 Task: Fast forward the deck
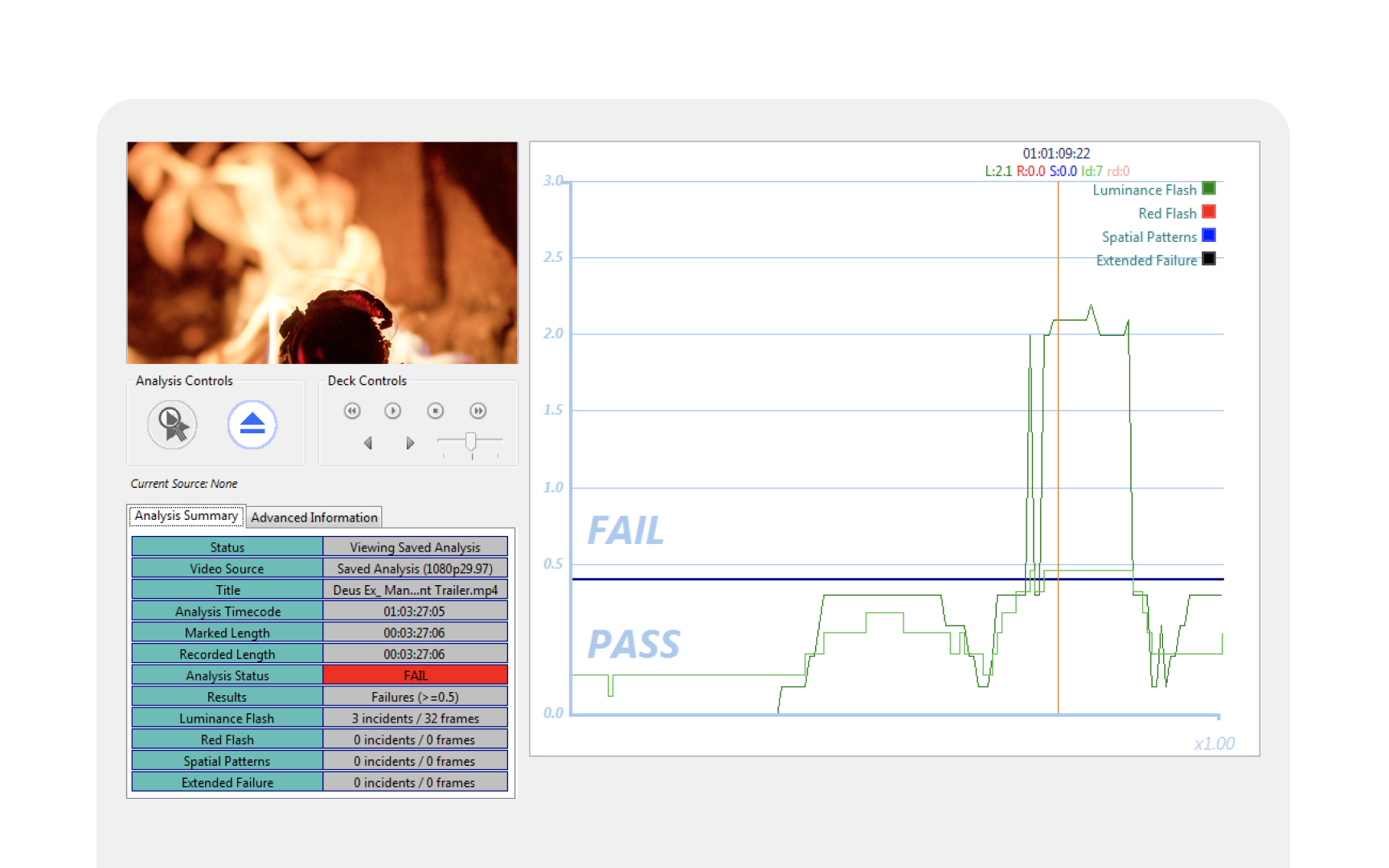coord(477,411)
